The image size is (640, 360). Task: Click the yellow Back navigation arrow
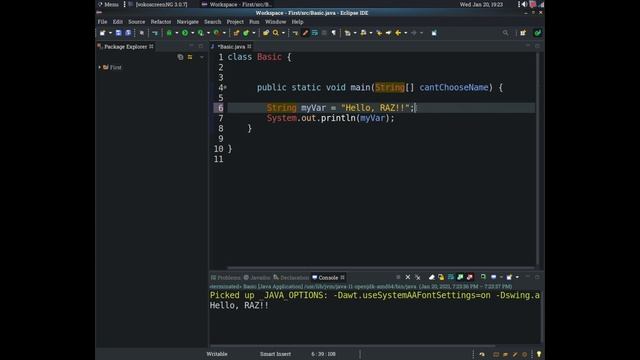click(x=398, y=33)
